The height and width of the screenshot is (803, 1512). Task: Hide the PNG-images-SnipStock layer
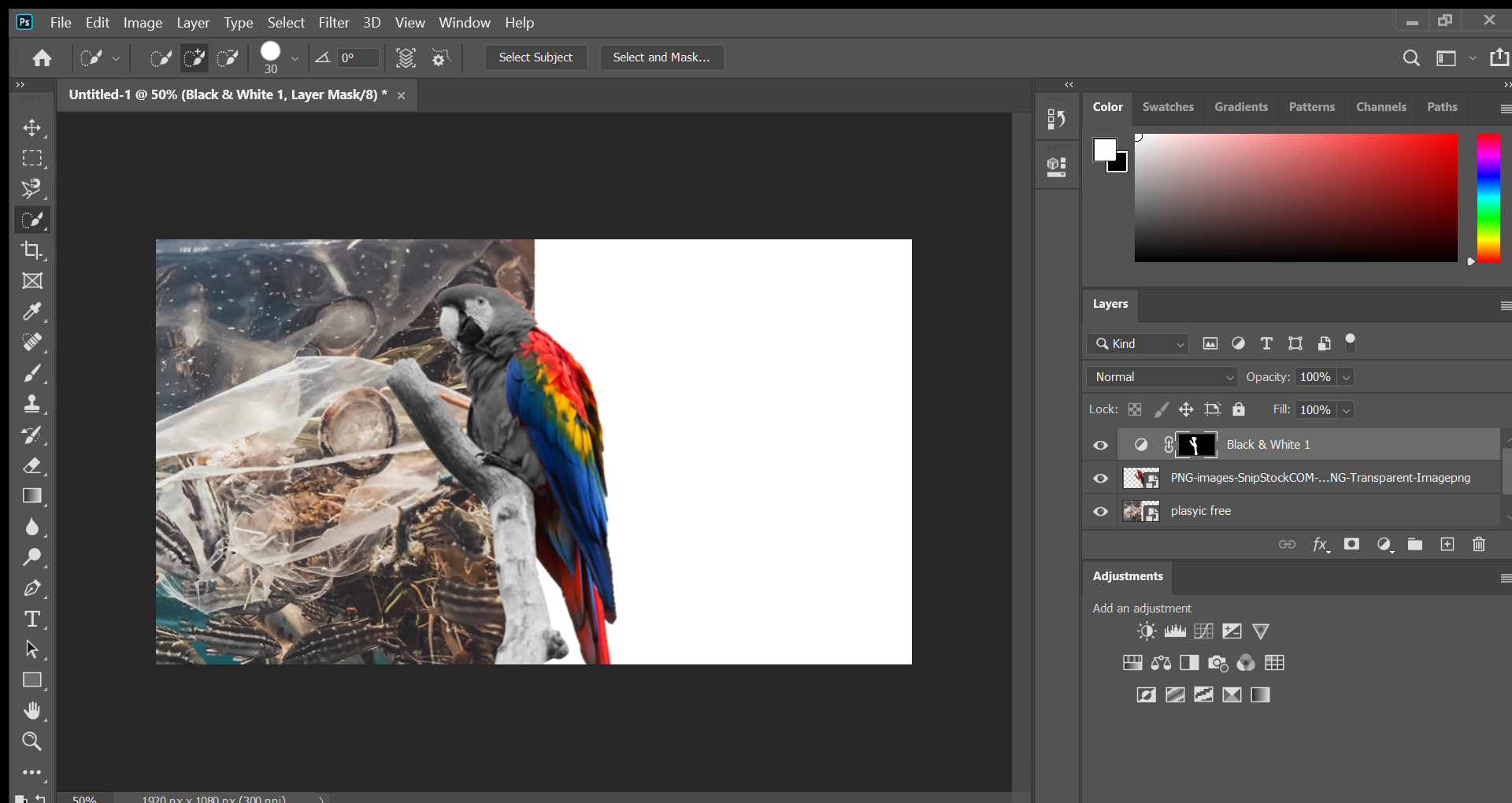(1101, 478)
